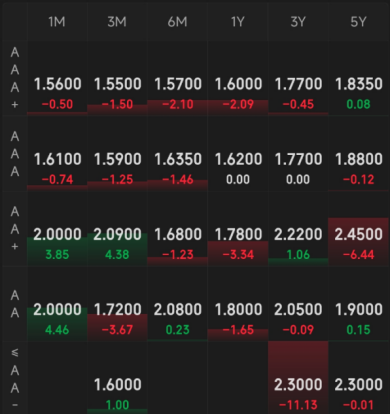Select AA+ 5Y cell showing 2.4500

358,229
